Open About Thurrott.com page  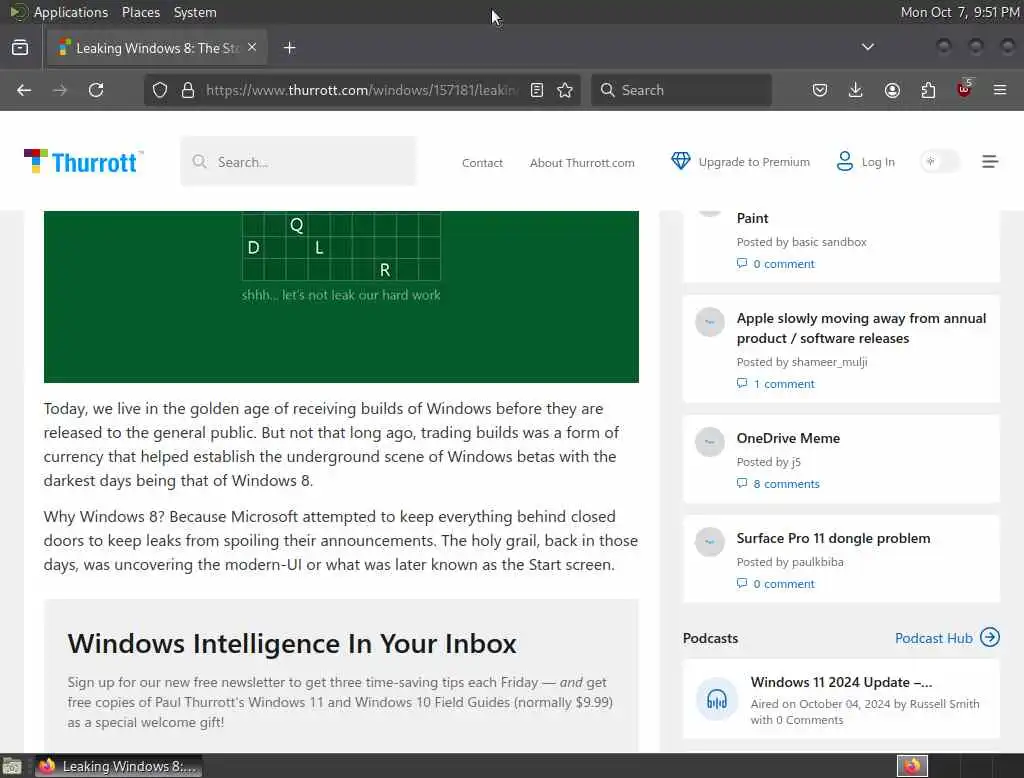(x=582, y=163)
